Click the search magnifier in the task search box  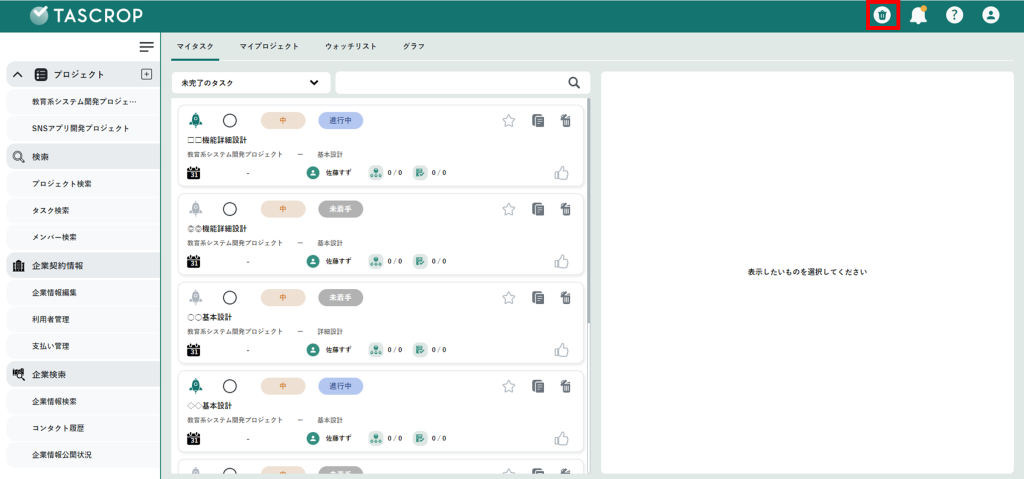[x=574, y=82]
